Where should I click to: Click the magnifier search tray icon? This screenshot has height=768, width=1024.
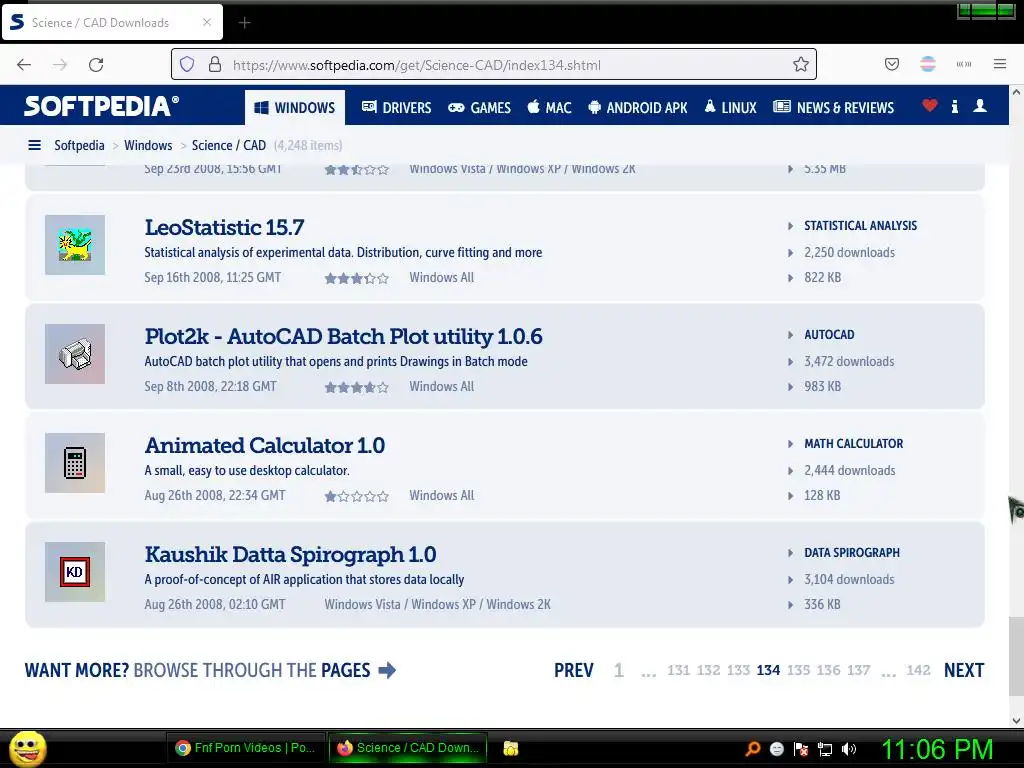tap(753, 749)
